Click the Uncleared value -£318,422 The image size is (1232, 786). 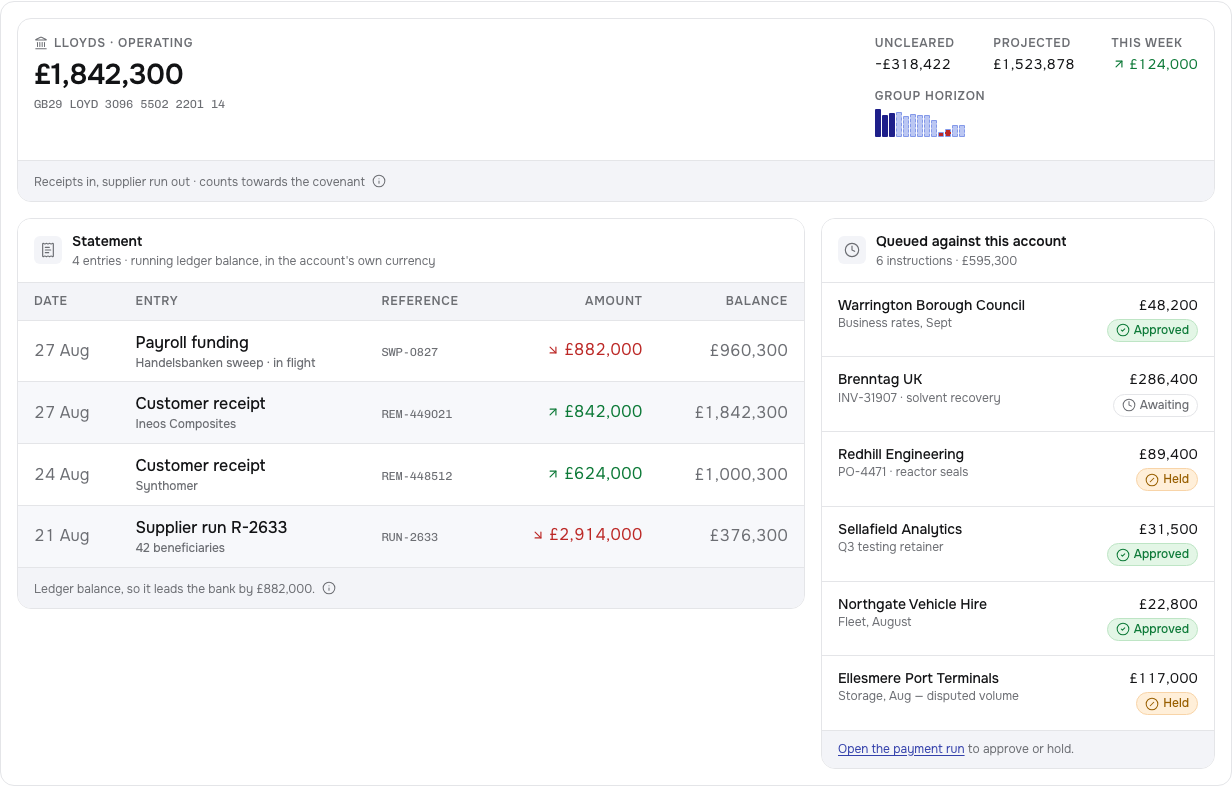click(x=913, y=64)
